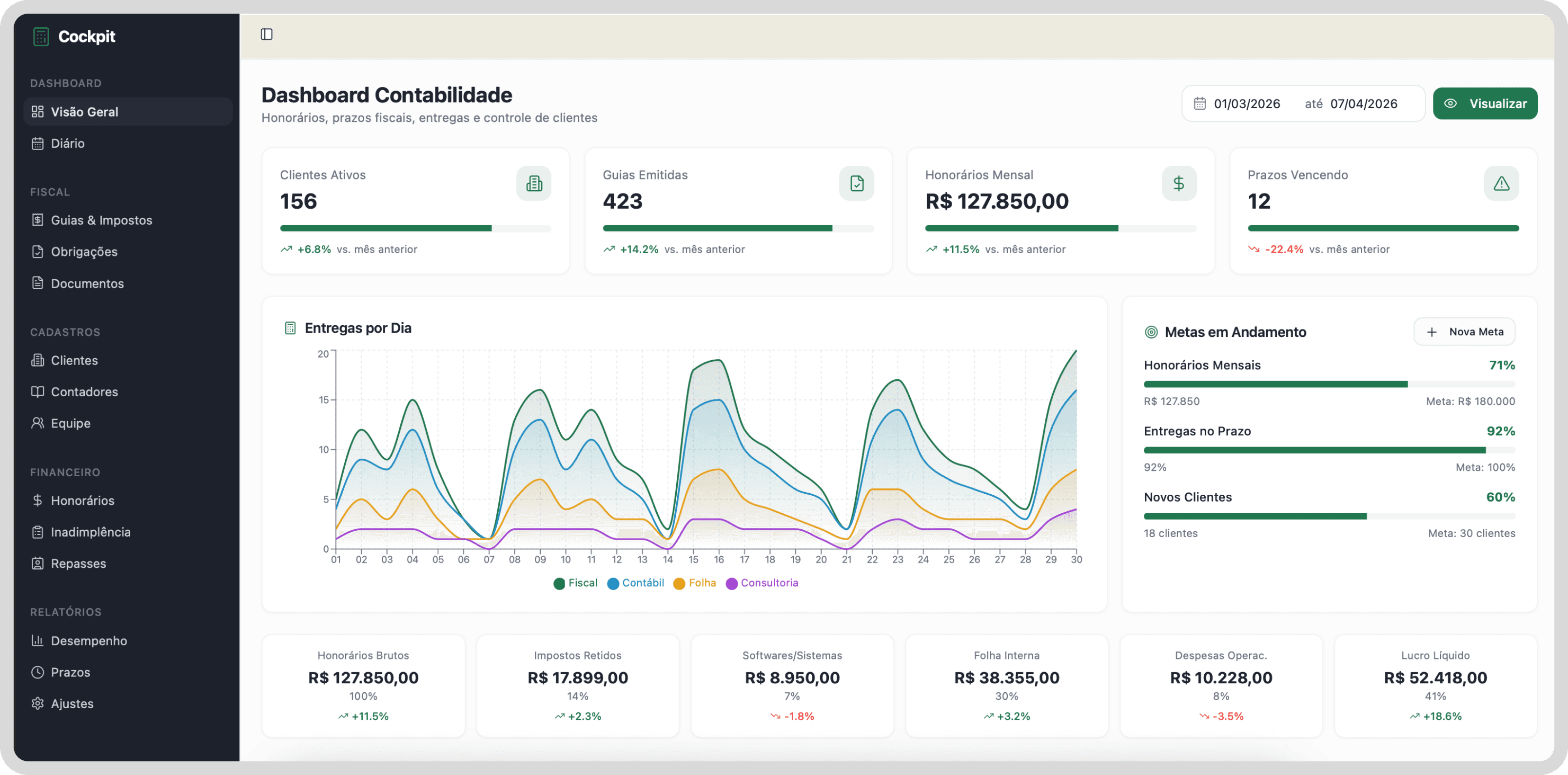Toggle Fiscal series in chart legend
The width and height of the screenshot is (1568, 775).
click(575, 583)
